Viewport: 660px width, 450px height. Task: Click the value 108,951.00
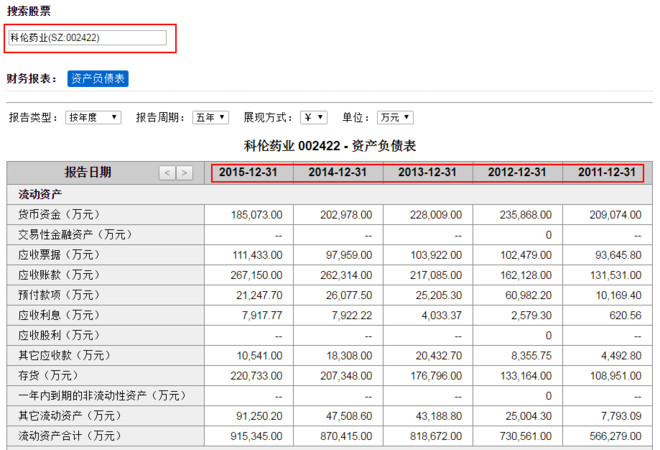616,376
